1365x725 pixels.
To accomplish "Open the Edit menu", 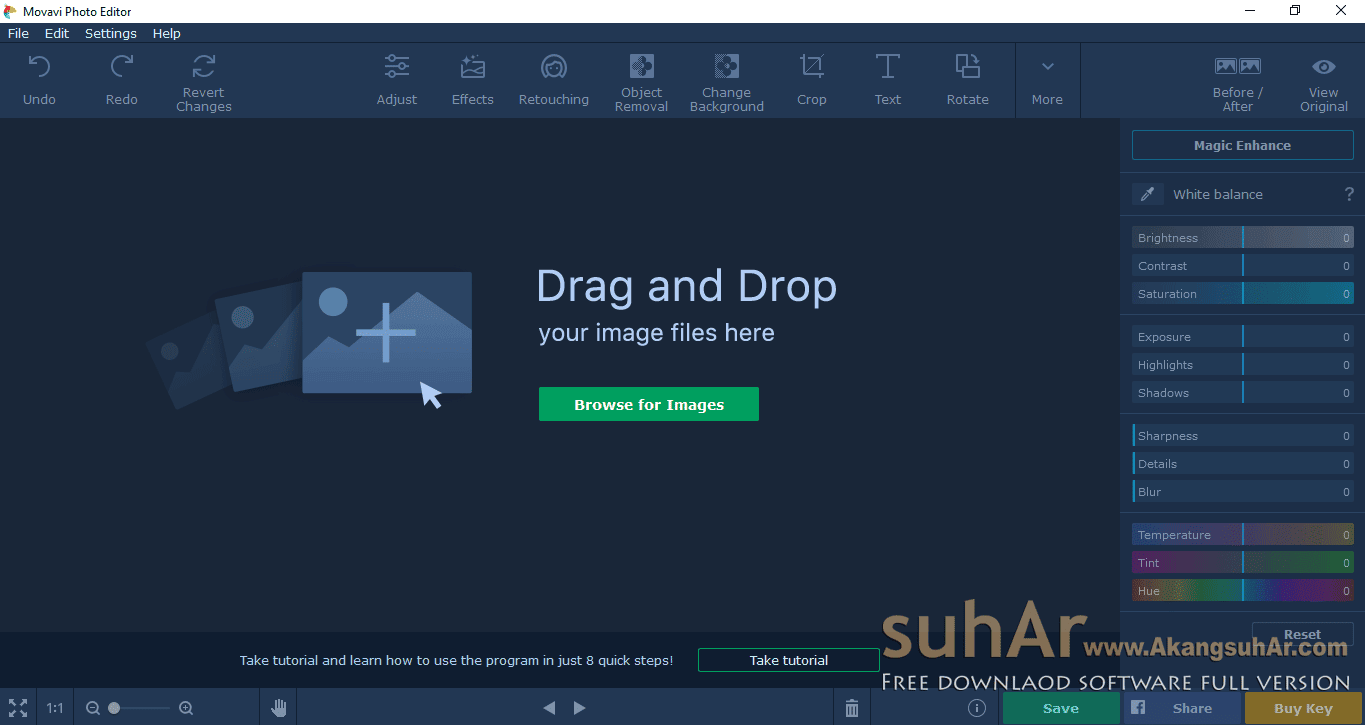I will (x=57, y=33).
